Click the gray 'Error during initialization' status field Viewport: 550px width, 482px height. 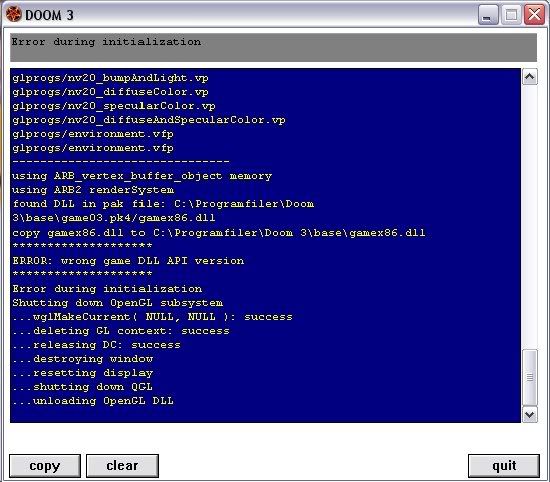point(273,47)
